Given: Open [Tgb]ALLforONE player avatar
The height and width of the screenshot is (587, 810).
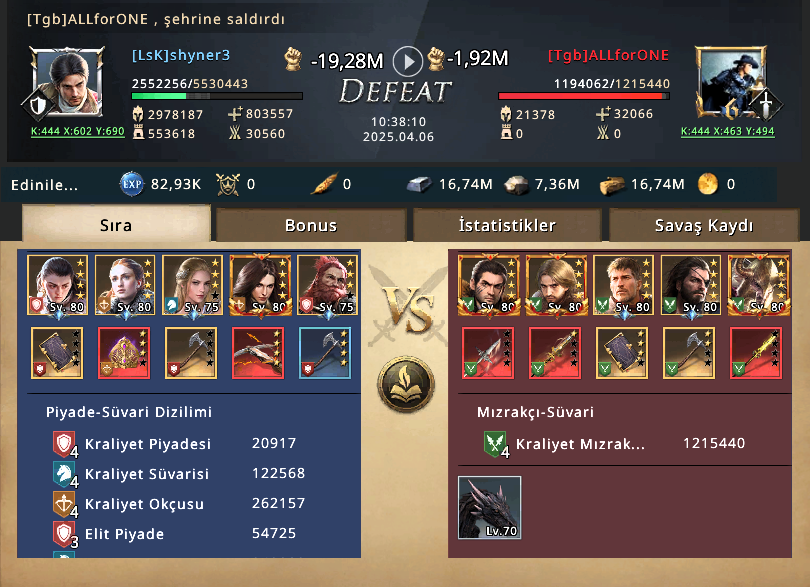Looking at the screenshot, I should [730, 82].
